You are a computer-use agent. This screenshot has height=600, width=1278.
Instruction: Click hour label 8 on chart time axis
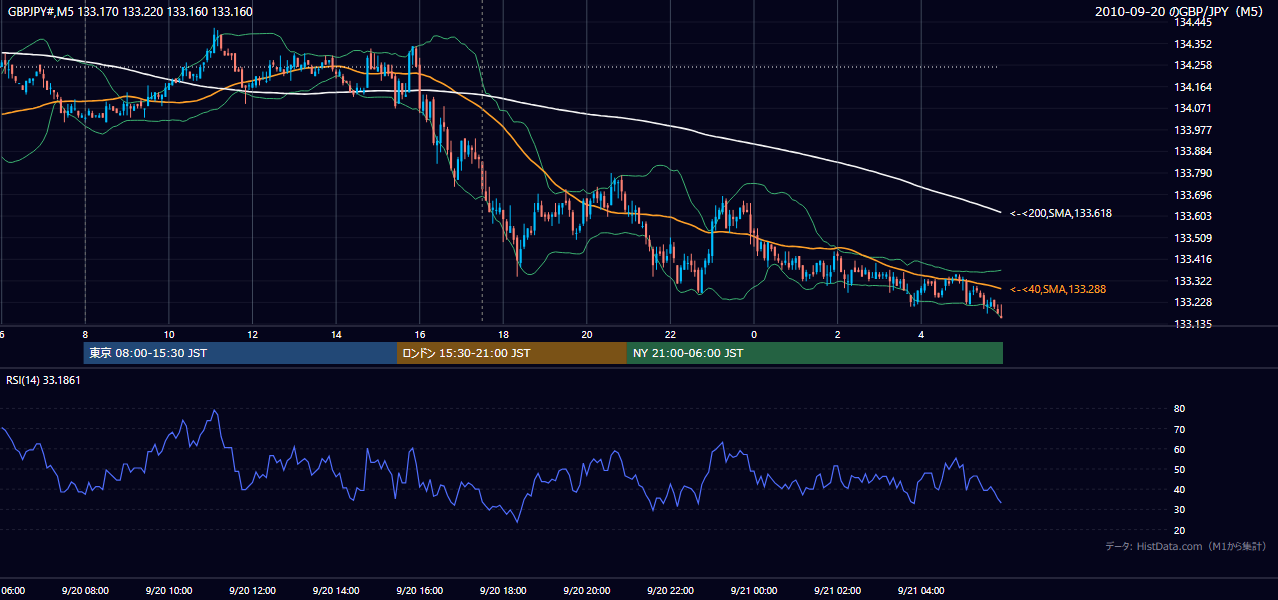(x=85, y=335)
